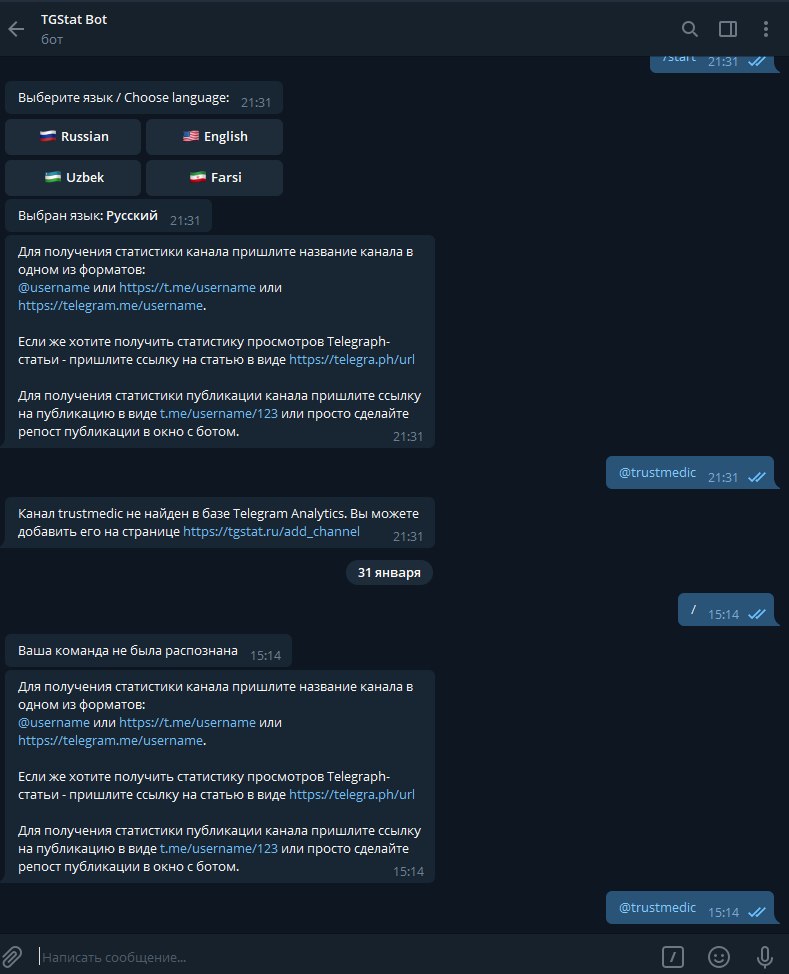The height and width of the screenshot is (974, 789).
Task: Start a voice message with microphone
Action: tap(765, 957)
